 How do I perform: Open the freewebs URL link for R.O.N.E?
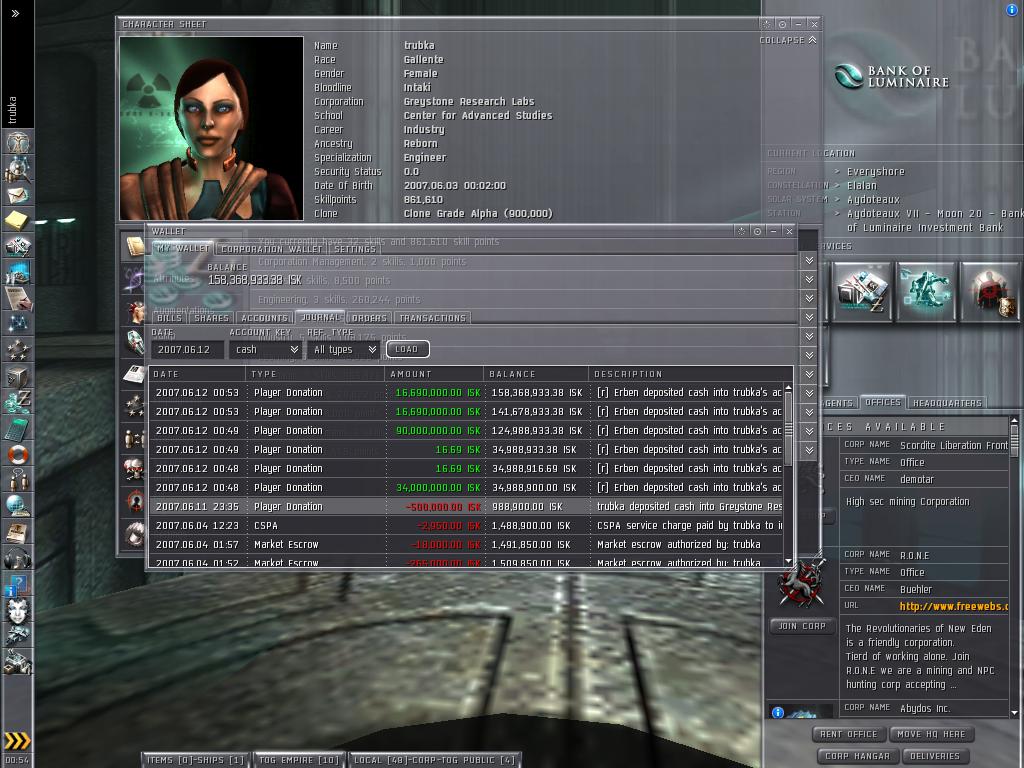point(953,606)
